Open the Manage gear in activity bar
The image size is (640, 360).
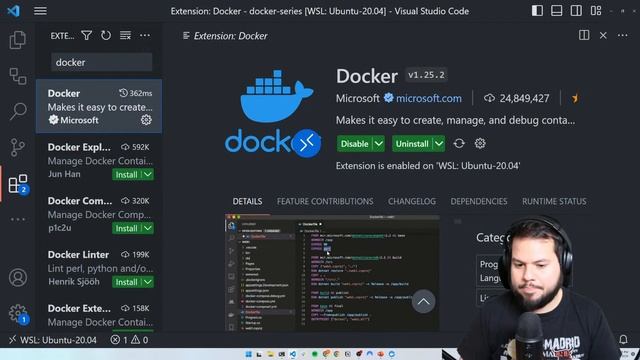pyautogui.click(x=18, y=313)
